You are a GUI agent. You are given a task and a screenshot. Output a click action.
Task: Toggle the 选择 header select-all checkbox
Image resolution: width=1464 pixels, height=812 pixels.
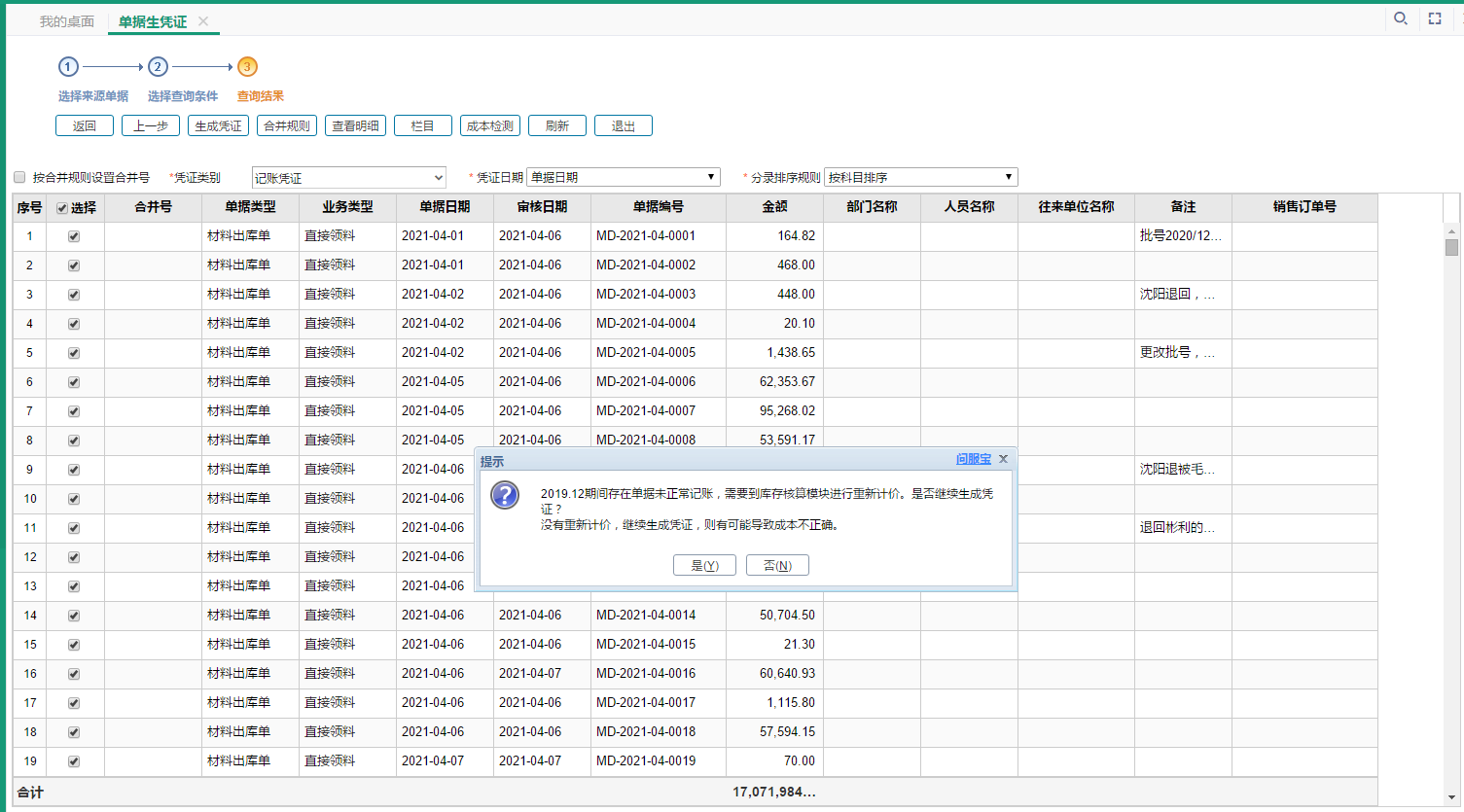pyautogui.click(x=62, y=208)
